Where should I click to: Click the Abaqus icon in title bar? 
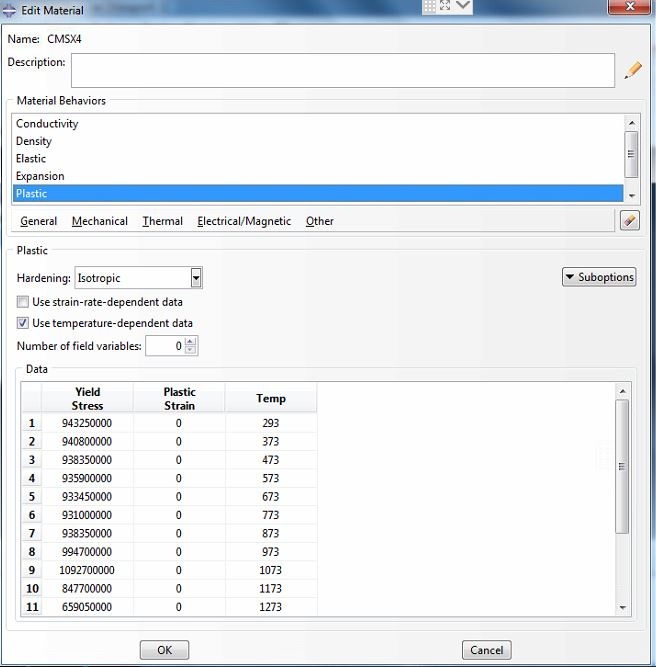pos(9,10)
